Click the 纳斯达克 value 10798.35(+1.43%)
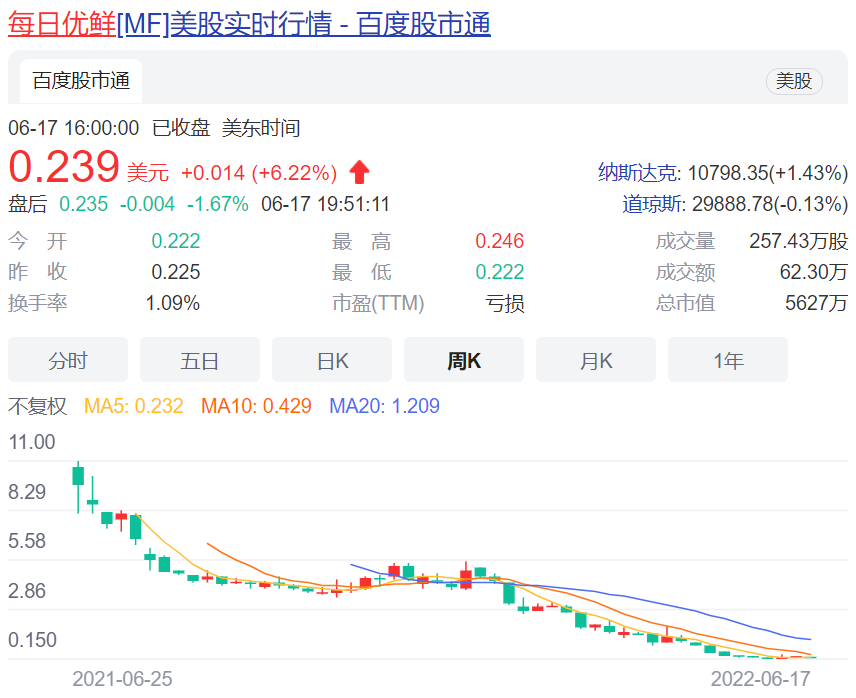The image size is (856, 698). [768, 173]
